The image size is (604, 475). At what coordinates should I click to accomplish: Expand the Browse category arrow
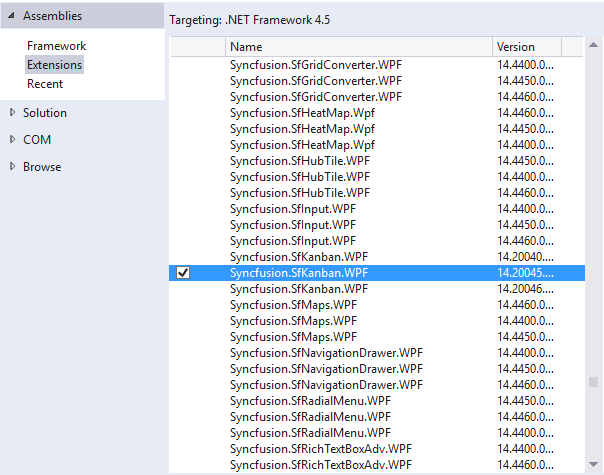(x=12, y=167)
